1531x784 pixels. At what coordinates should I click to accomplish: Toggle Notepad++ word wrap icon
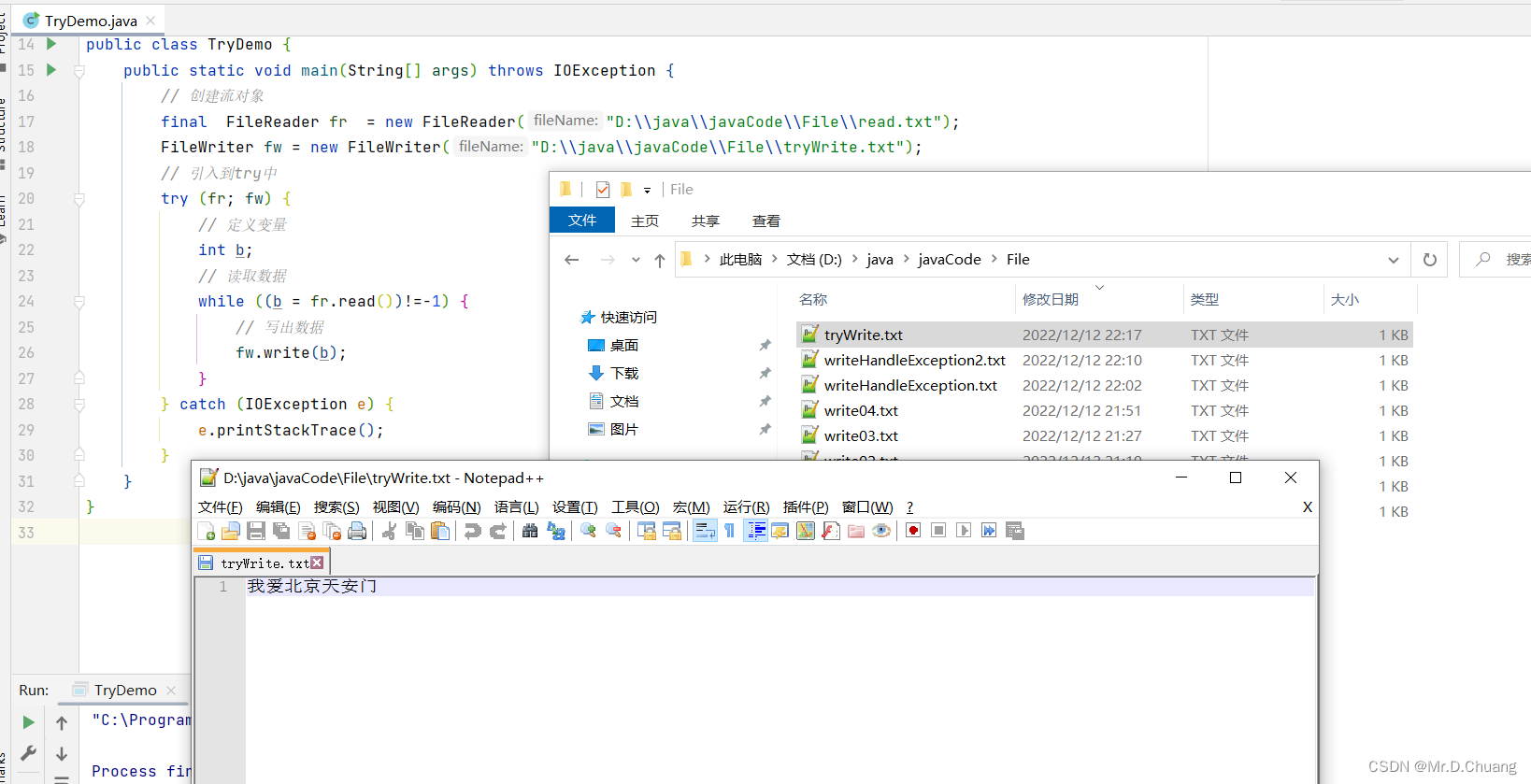pyautogui.click(x=705, y=531)
